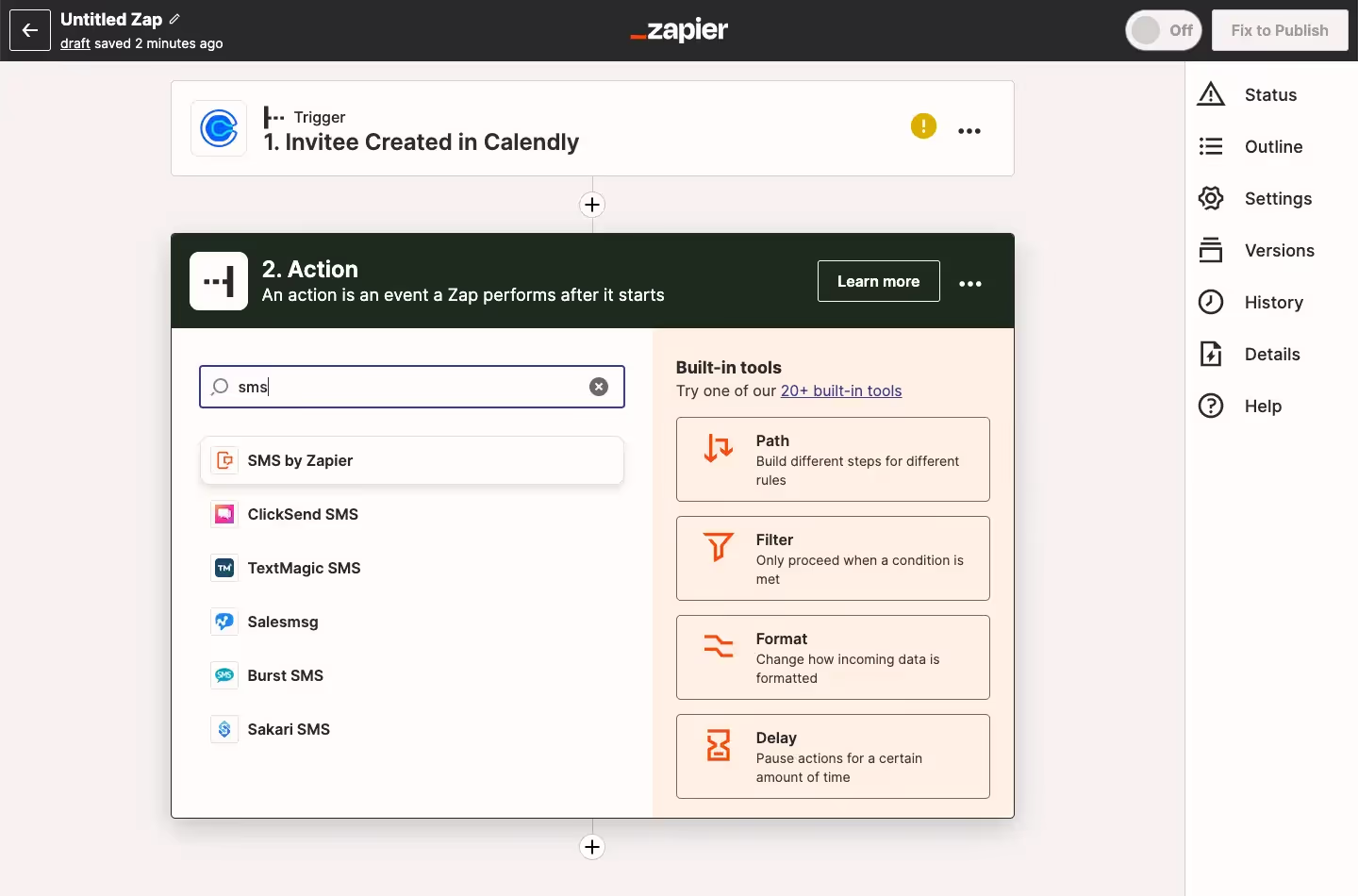Image resolution: width=1358 pixels, height=896 pixels.
Task: Add step between trigger and action
Action: coord(592,205)
